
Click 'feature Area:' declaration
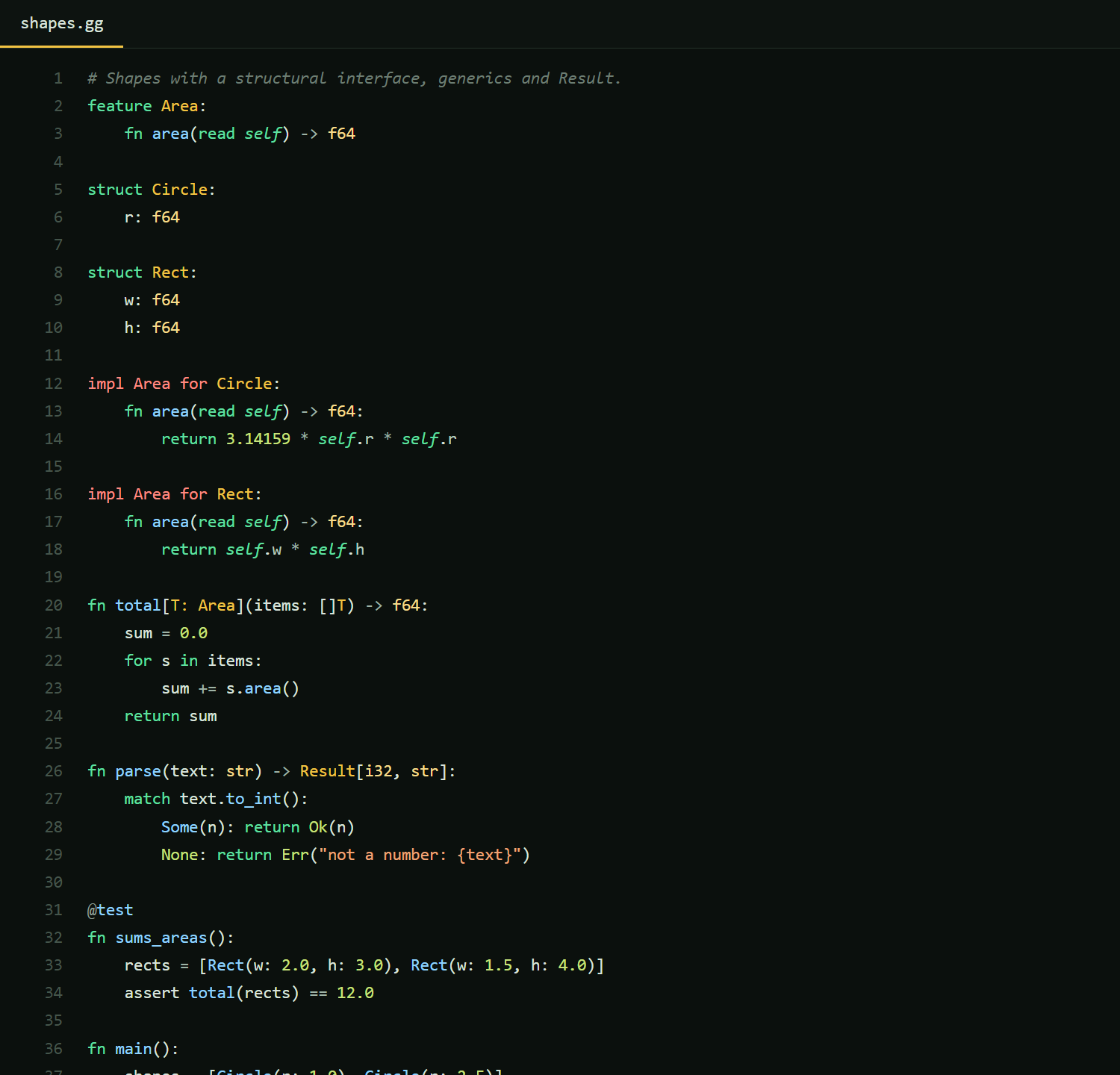coord(146,106)
